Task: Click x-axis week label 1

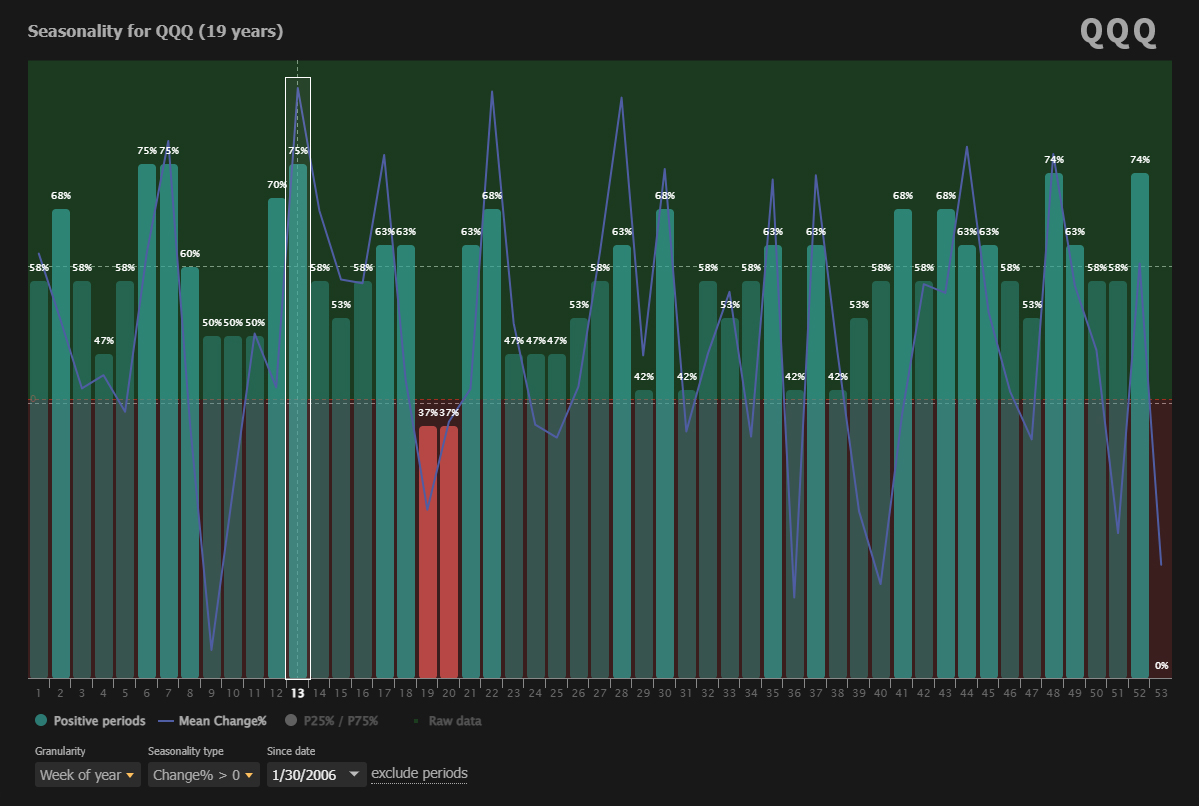Action: tap(39, 693)
